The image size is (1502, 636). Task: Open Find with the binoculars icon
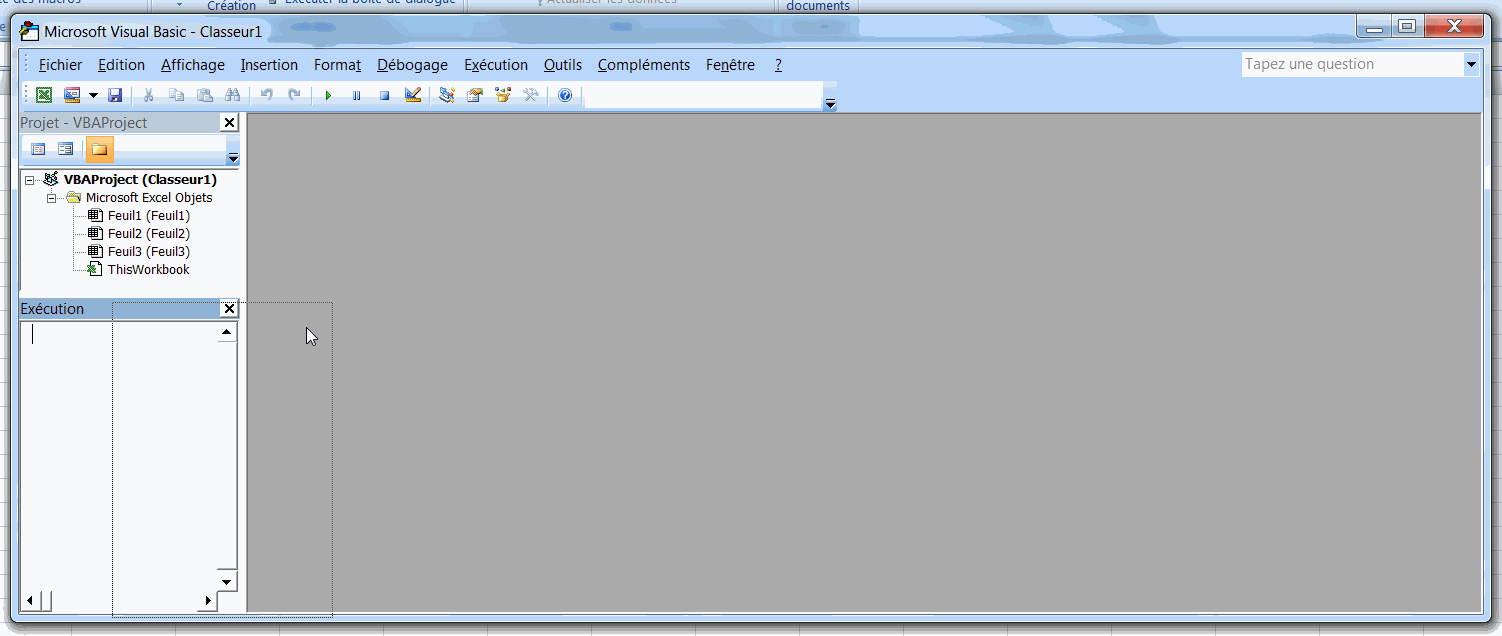[x=233, y=96]
